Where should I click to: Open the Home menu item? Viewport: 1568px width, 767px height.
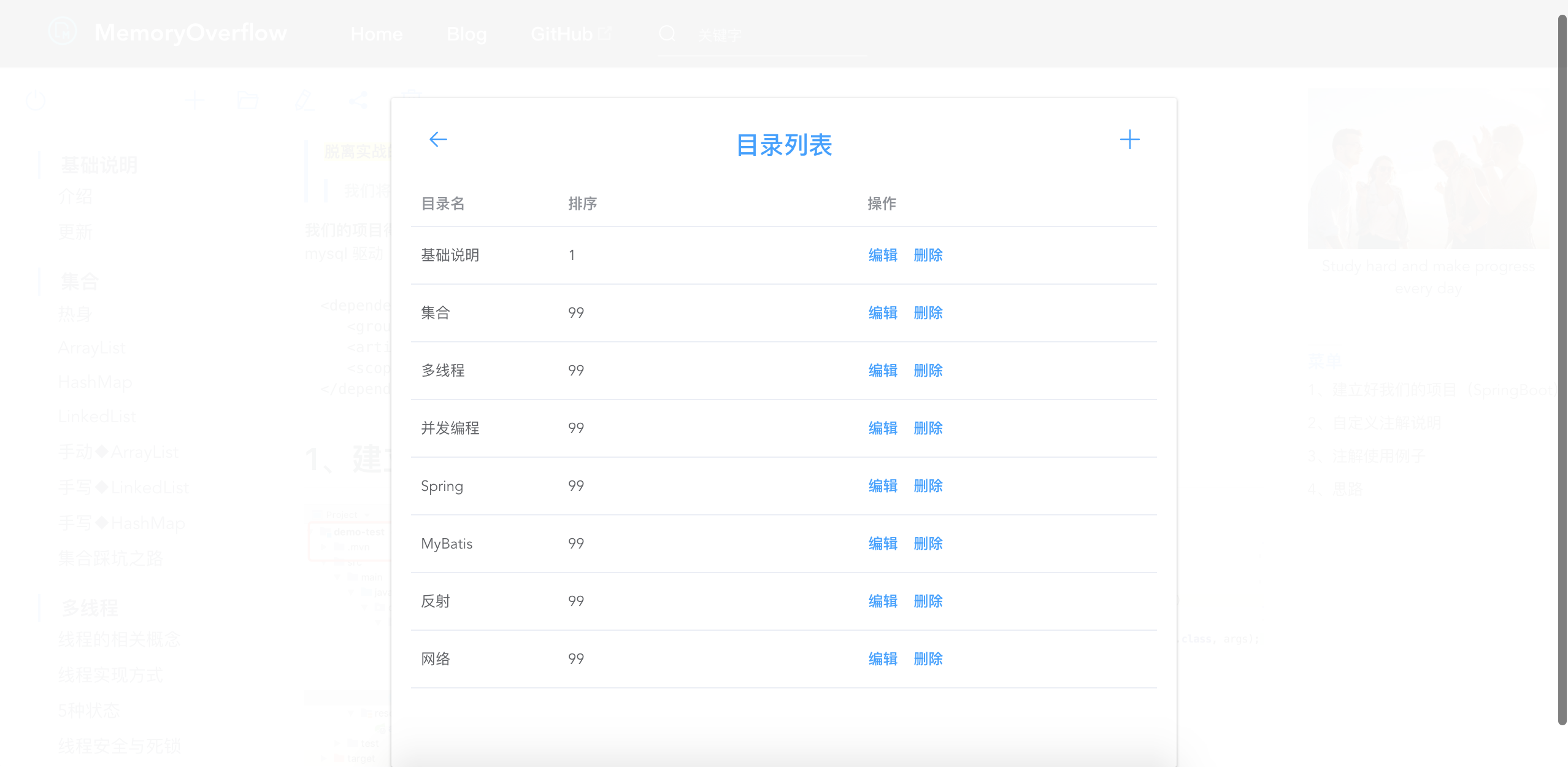[x=377, y=34]
